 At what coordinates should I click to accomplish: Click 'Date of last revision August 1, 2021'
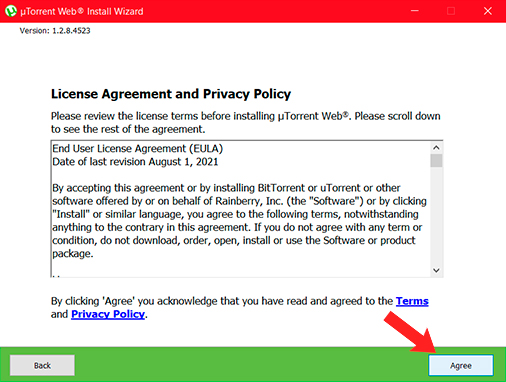click(135, 162)
